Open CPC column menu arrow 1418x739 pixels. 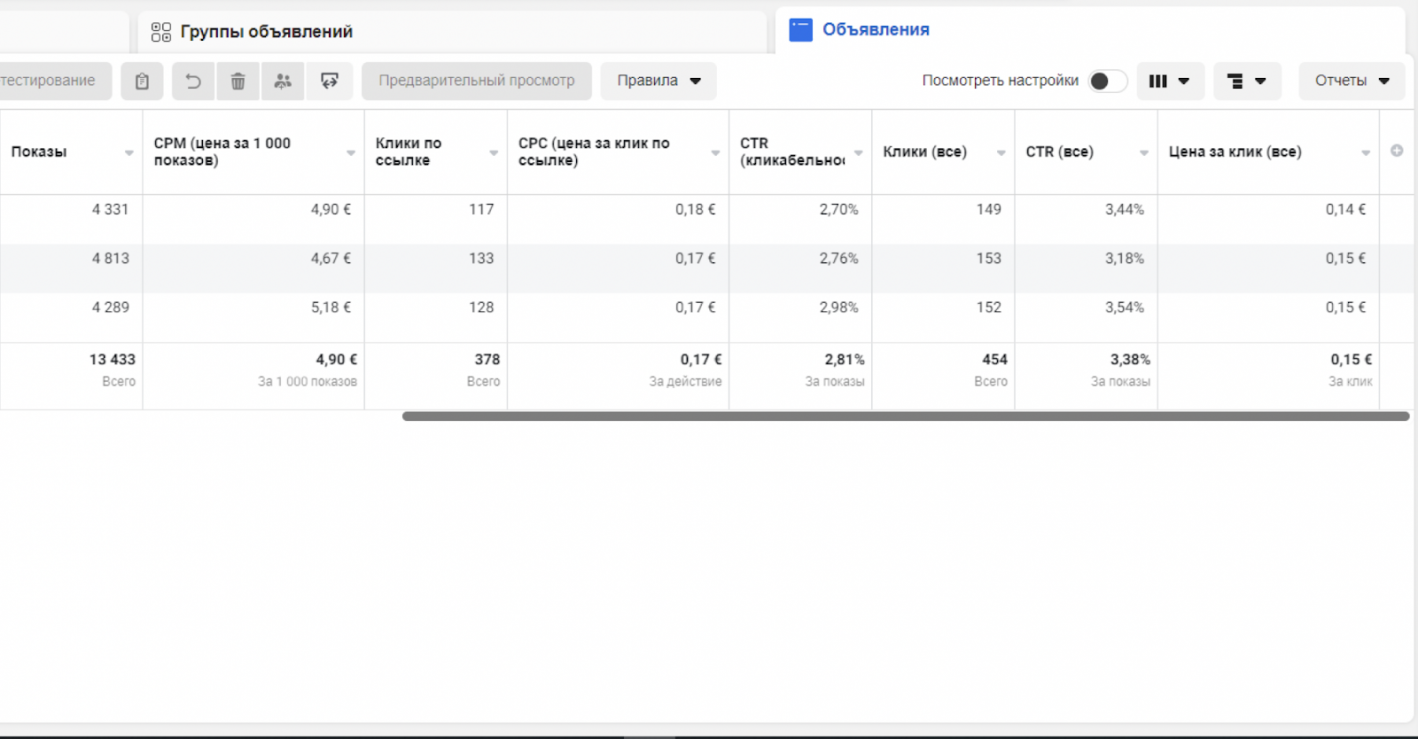click(x=716, y=153)
